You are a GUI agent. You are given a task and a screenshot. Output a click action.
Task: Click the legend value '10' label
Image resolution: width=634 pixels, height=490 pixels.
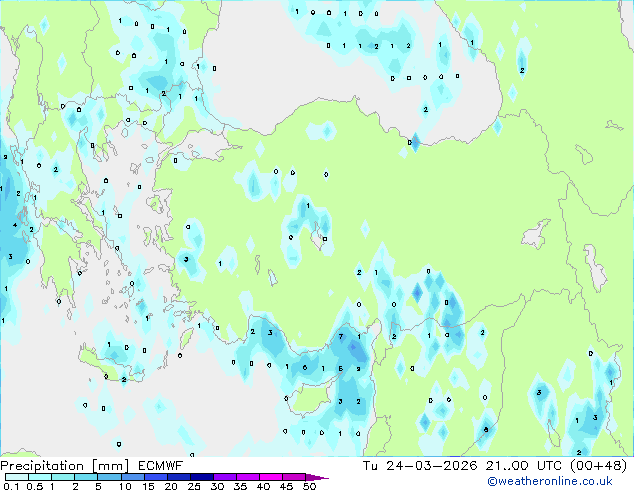click(x=125, y=486)
